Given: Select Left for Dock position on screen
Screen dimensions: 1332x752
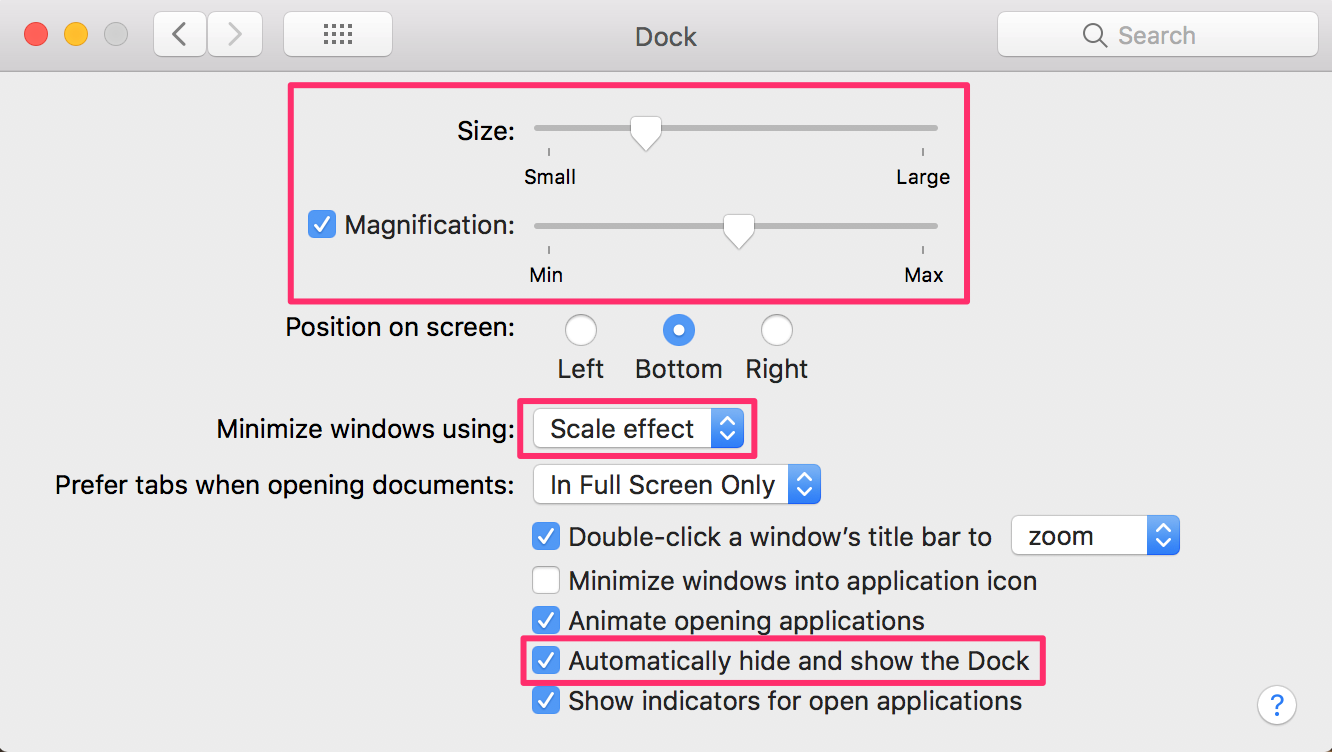Looking at the screenshot, I should pos(581,329).
